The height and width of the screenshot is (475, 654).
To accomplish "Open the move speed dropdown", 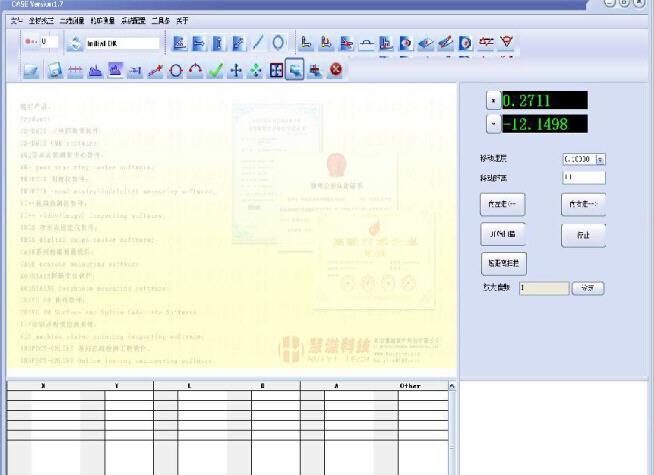I will (x=600, y=158).
